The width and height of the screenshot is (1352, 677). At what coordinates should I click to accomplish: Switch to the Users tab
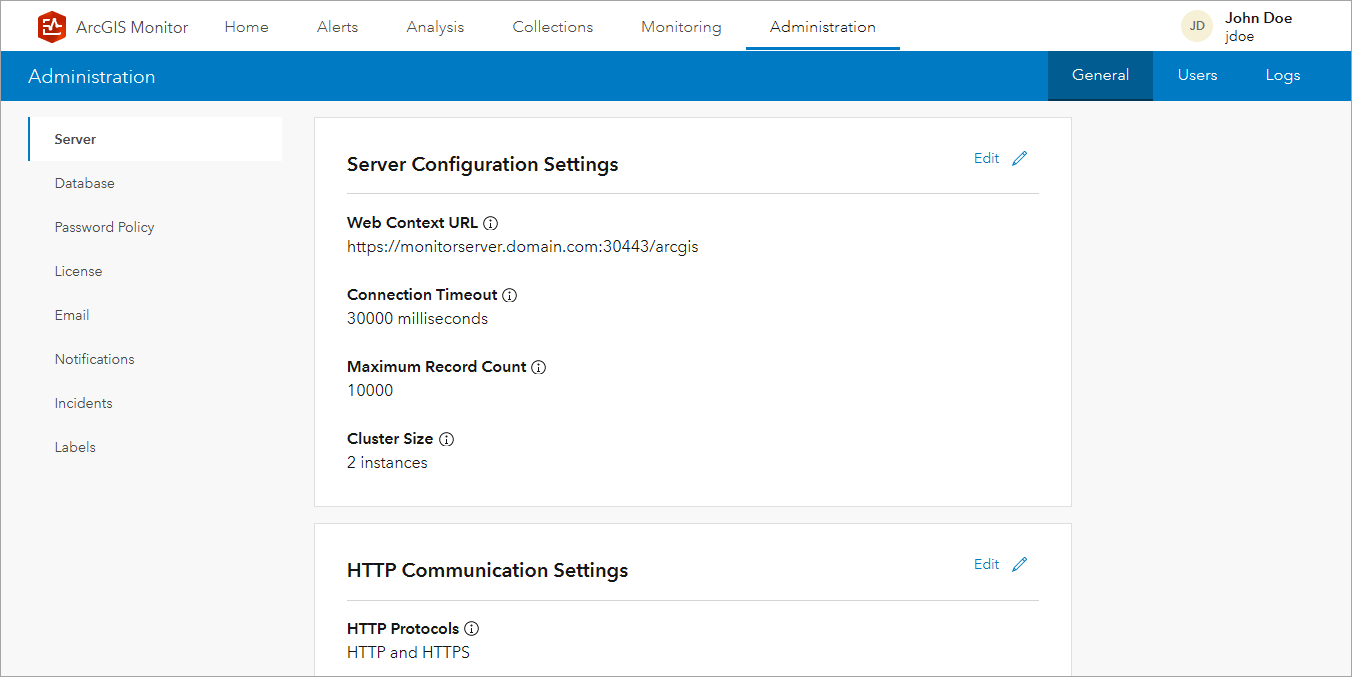pos(1197,75)
